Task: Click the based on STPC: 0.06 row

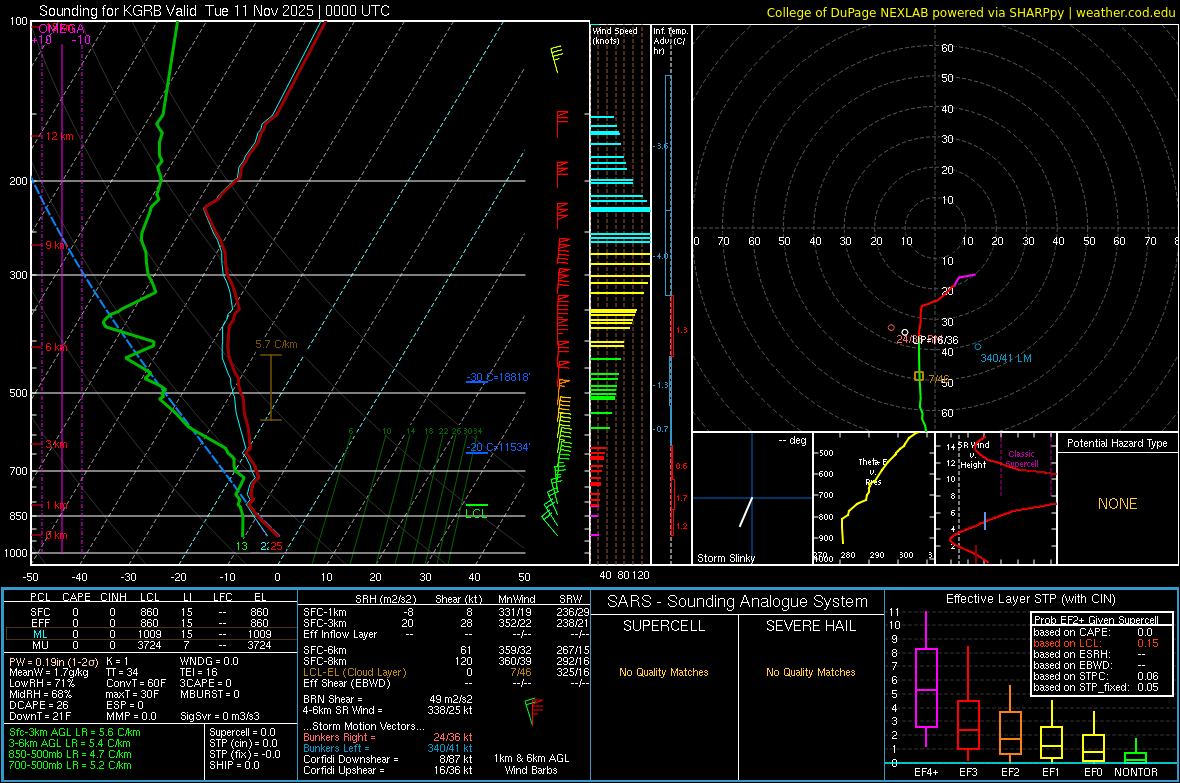Action: pyautogui.click(x=1096, y=676)
